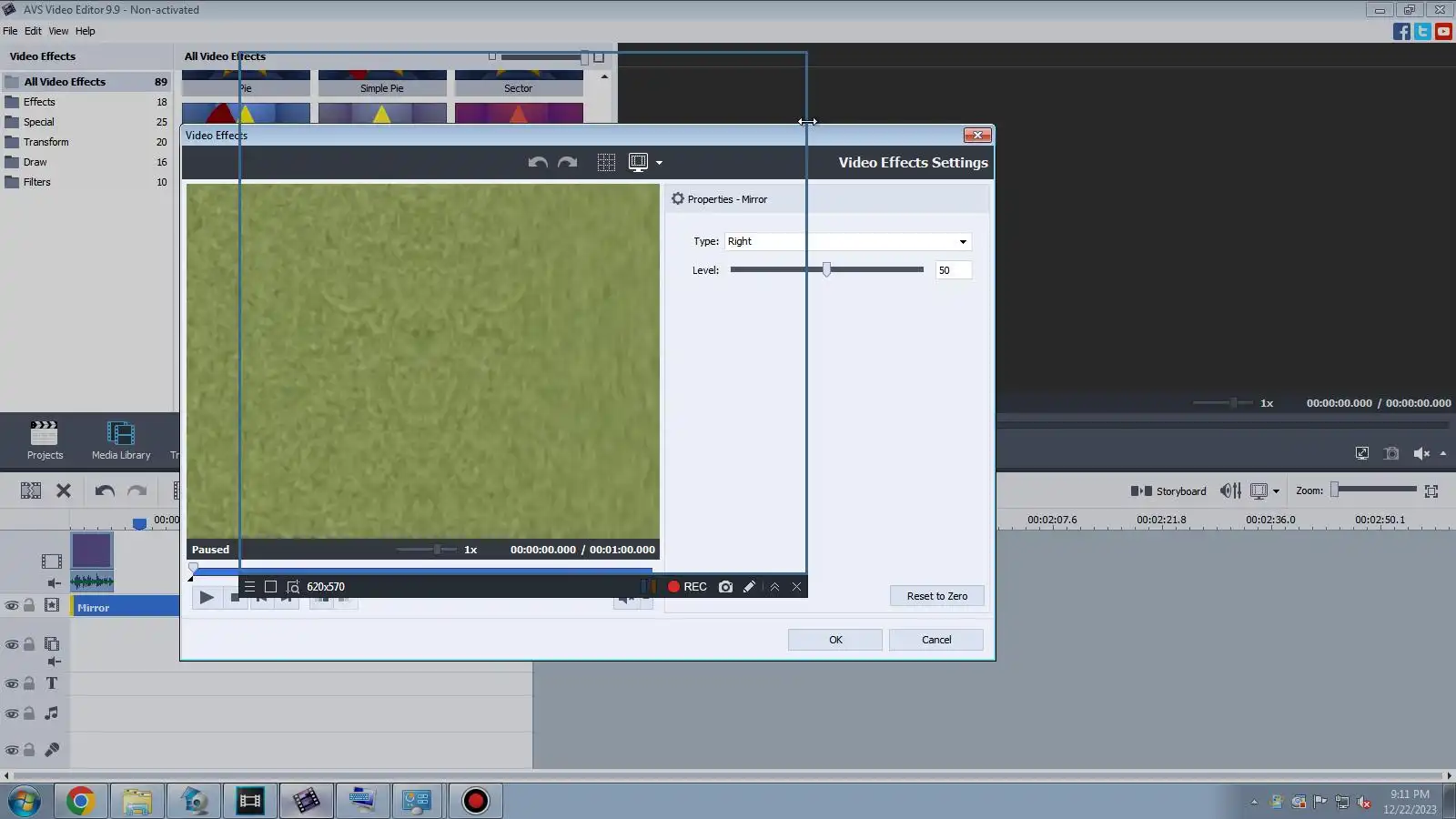Select the recorder's pencil drawing tool

749,587
